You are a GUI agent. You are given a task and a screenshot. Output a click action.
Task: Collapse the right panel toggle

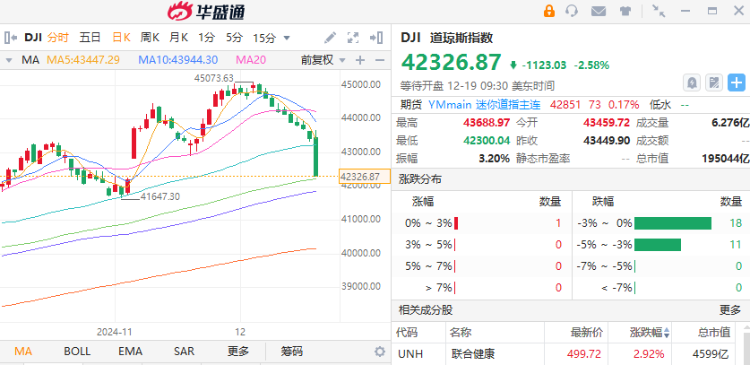(x=376, y=37)
